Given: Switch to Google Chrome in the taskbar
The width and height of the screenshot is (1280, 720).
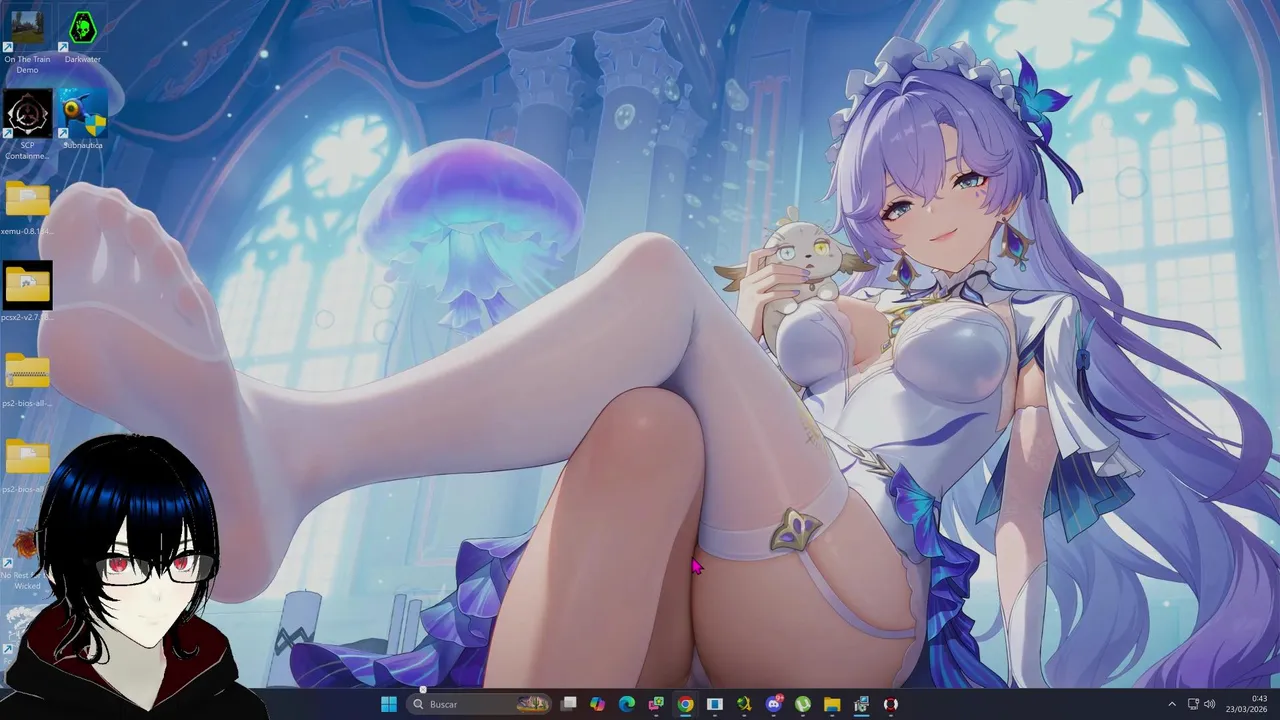Looking at the screenshot, I should tap(685, 704).
